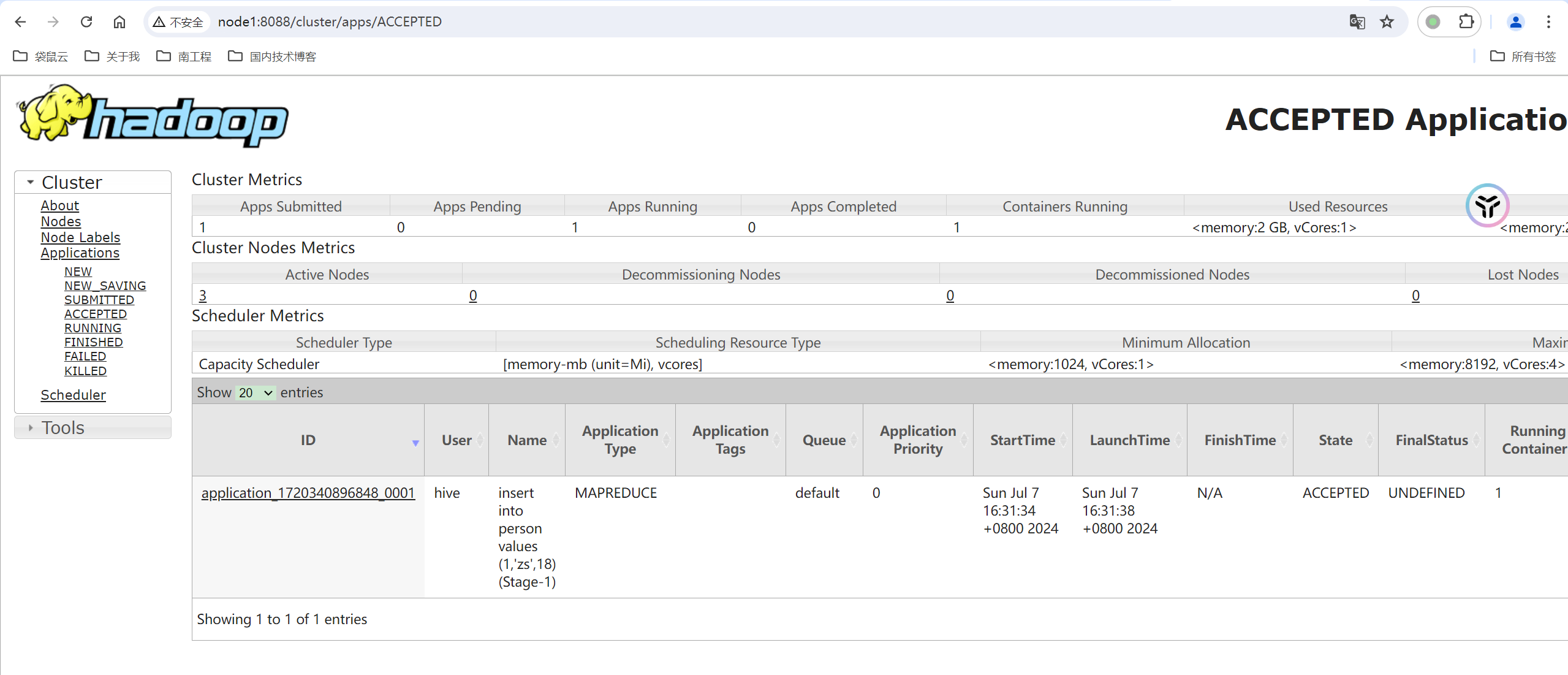Viewport: 1568px width, 675px height.
Task: Click the green circle extension icon
Action: pos(1433,22)
